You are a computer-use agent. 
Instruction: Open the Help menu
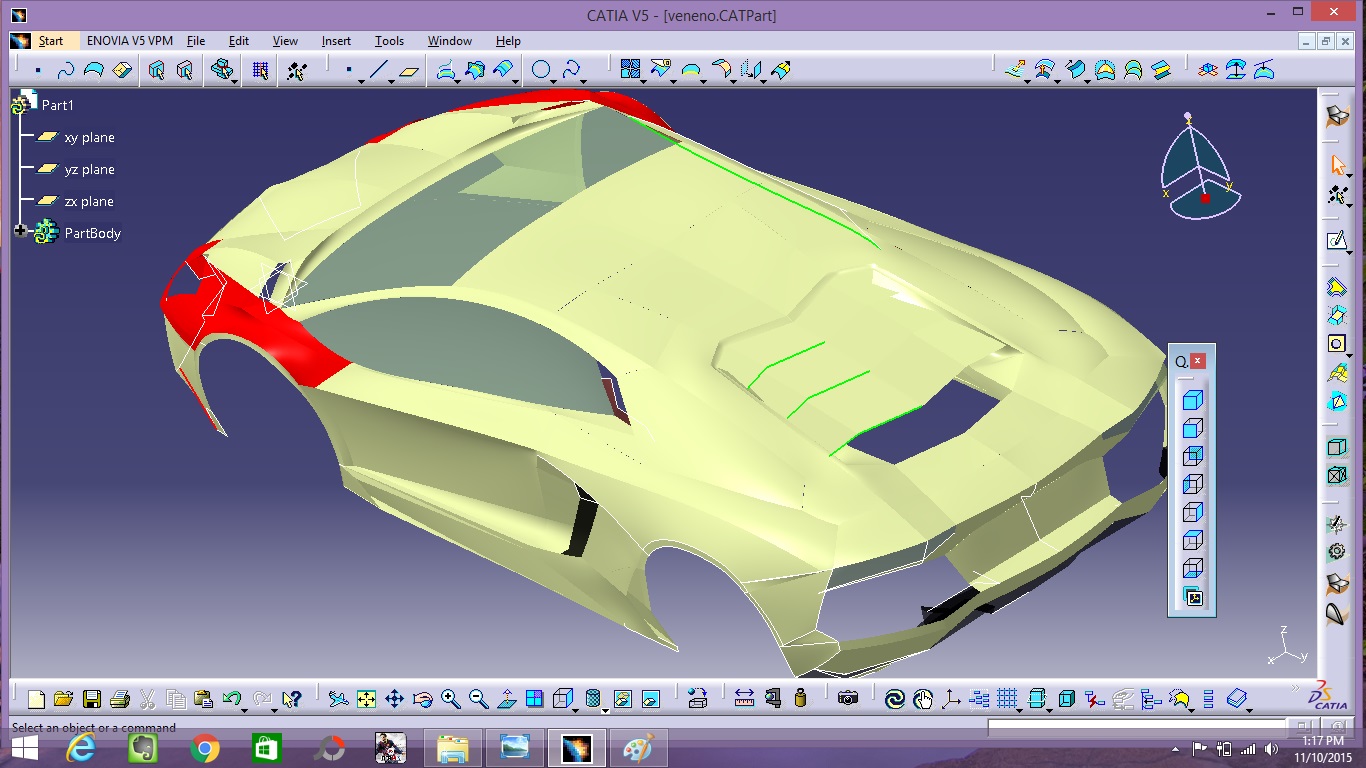coord(508,41)
